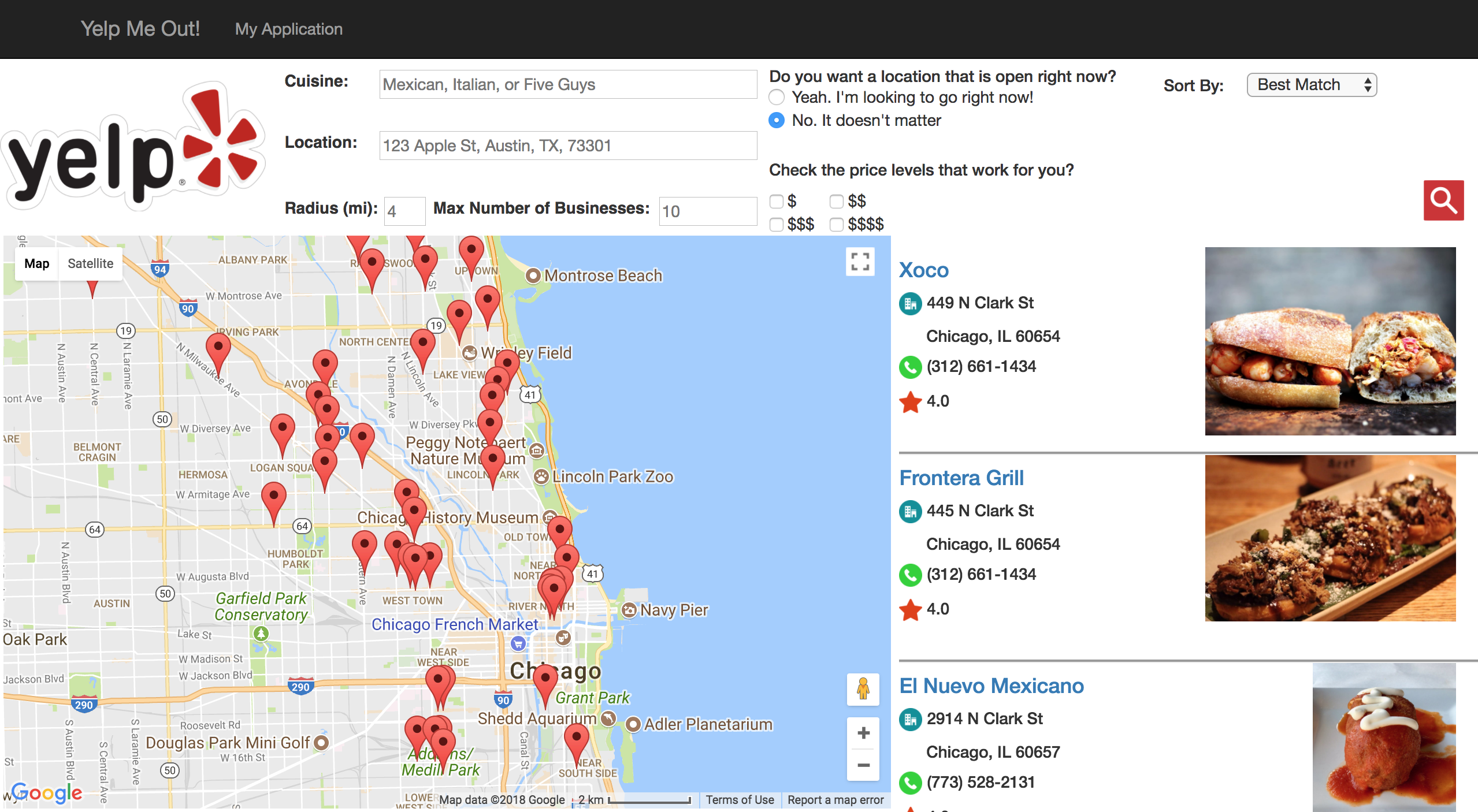Image resolution: width=1478 pixels, height=812 pixels.
Task: Zoom out the map with minus
Action: 863,765
